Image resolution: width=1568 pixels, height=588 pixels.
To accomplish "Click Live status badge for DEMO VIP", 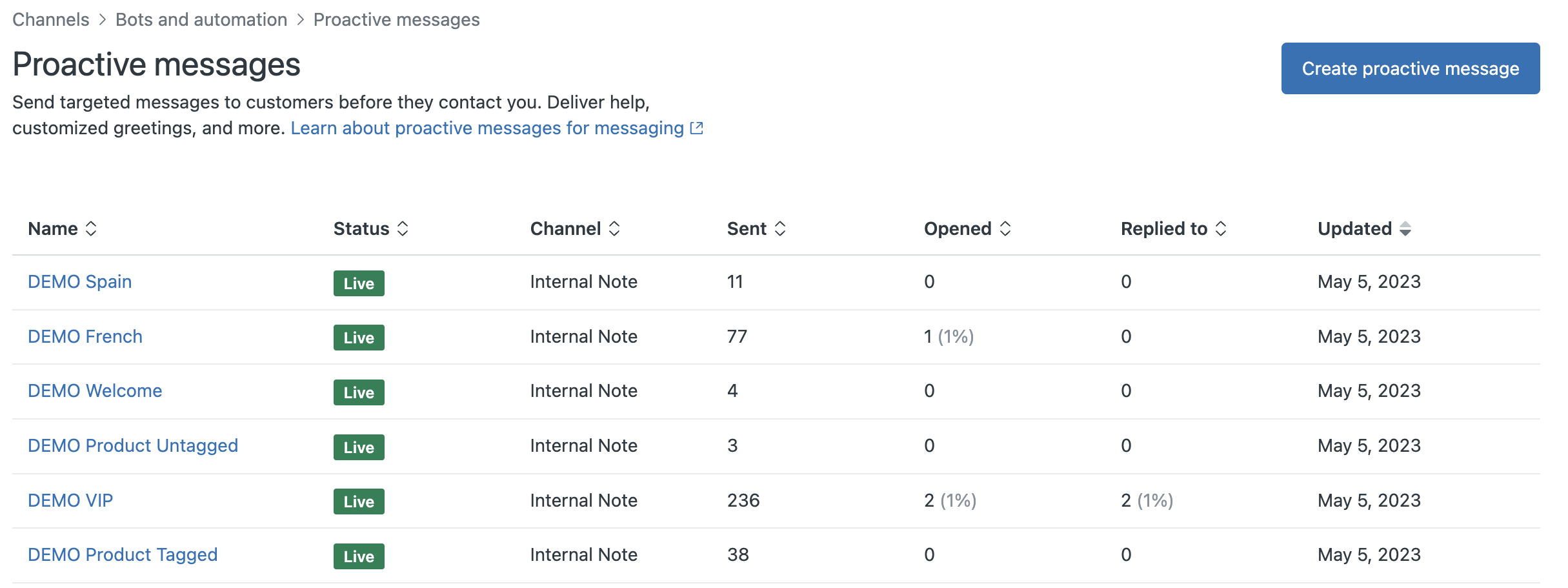I will click(x=359, y=502).
